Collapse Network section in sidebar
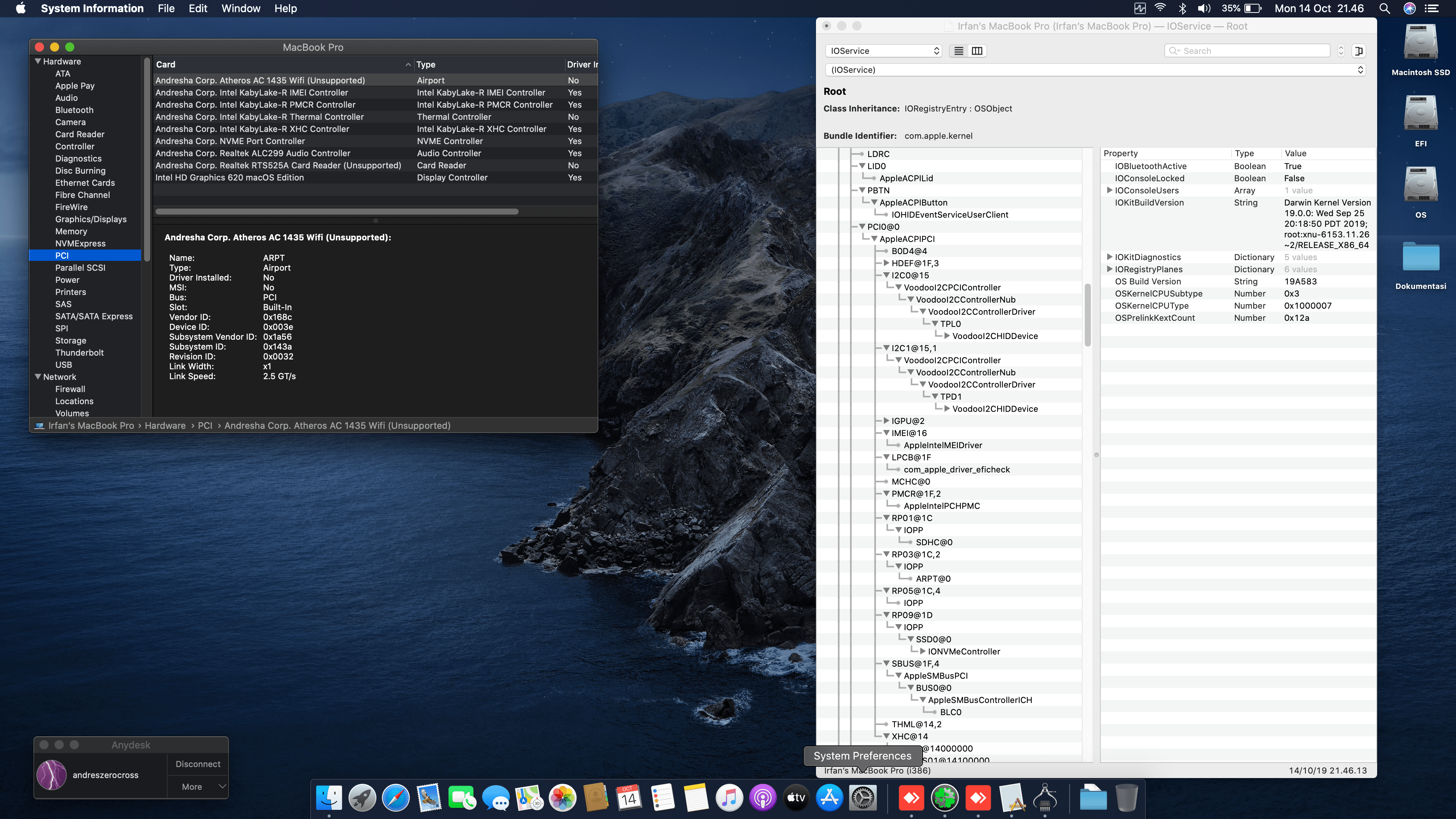 38,377
